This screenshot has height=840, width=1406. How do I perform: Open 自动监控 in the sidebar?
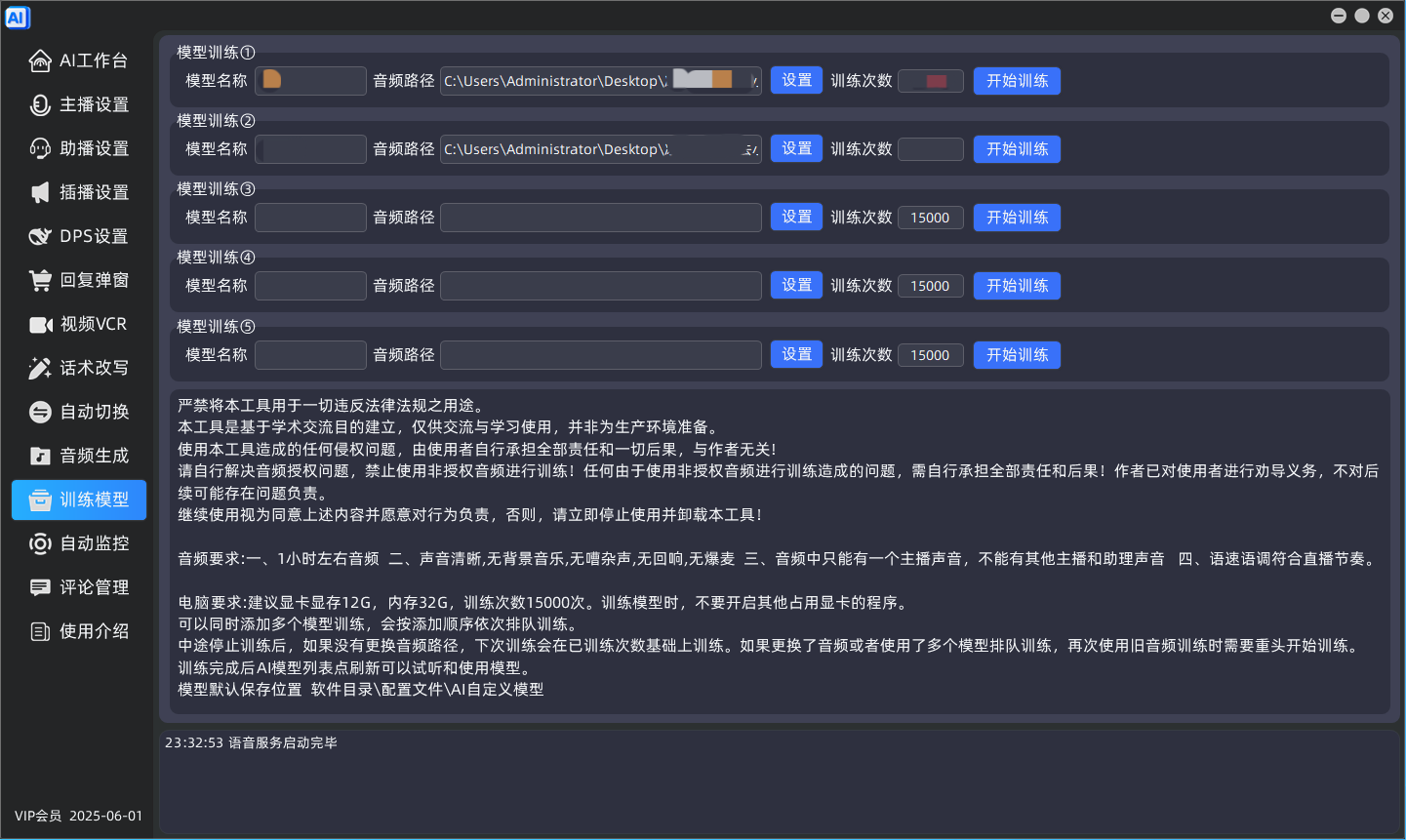[x=79, y=543]
